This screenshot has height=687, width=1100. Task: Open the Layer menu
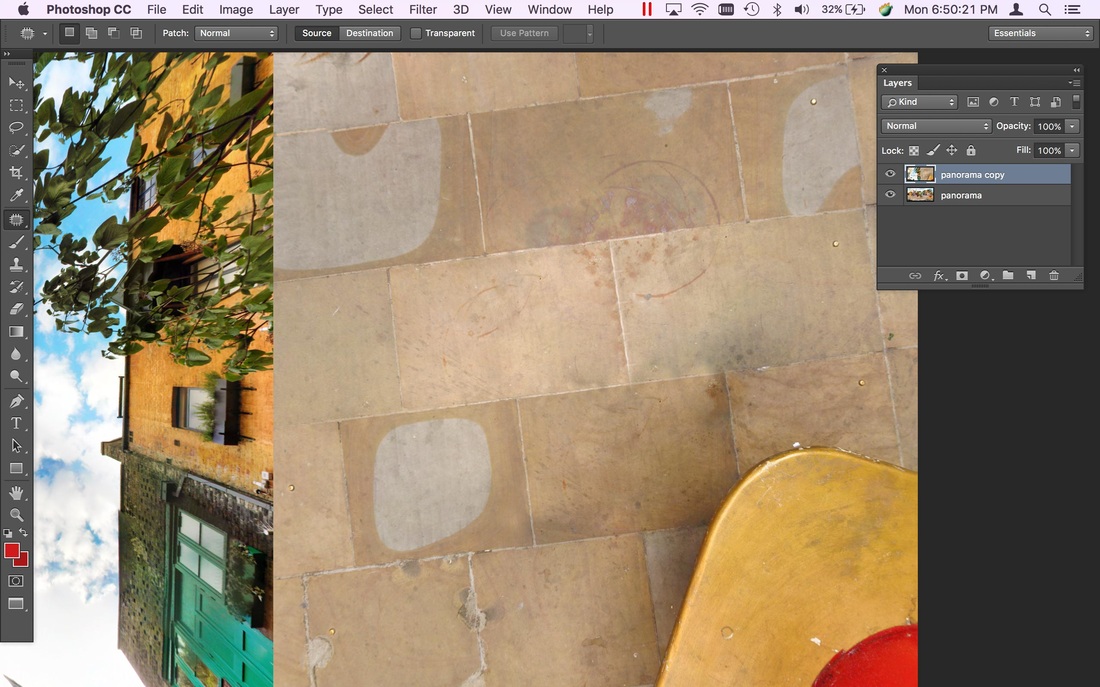point(284,10)
